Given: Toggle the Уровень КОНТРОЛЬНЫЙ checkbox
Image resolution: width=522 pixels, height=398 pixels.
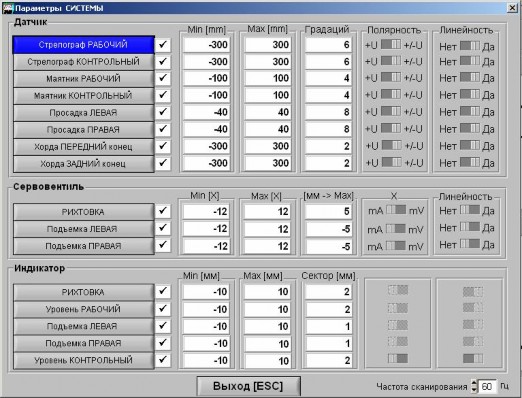Looking at the screenshot, I should pos(163,360).
